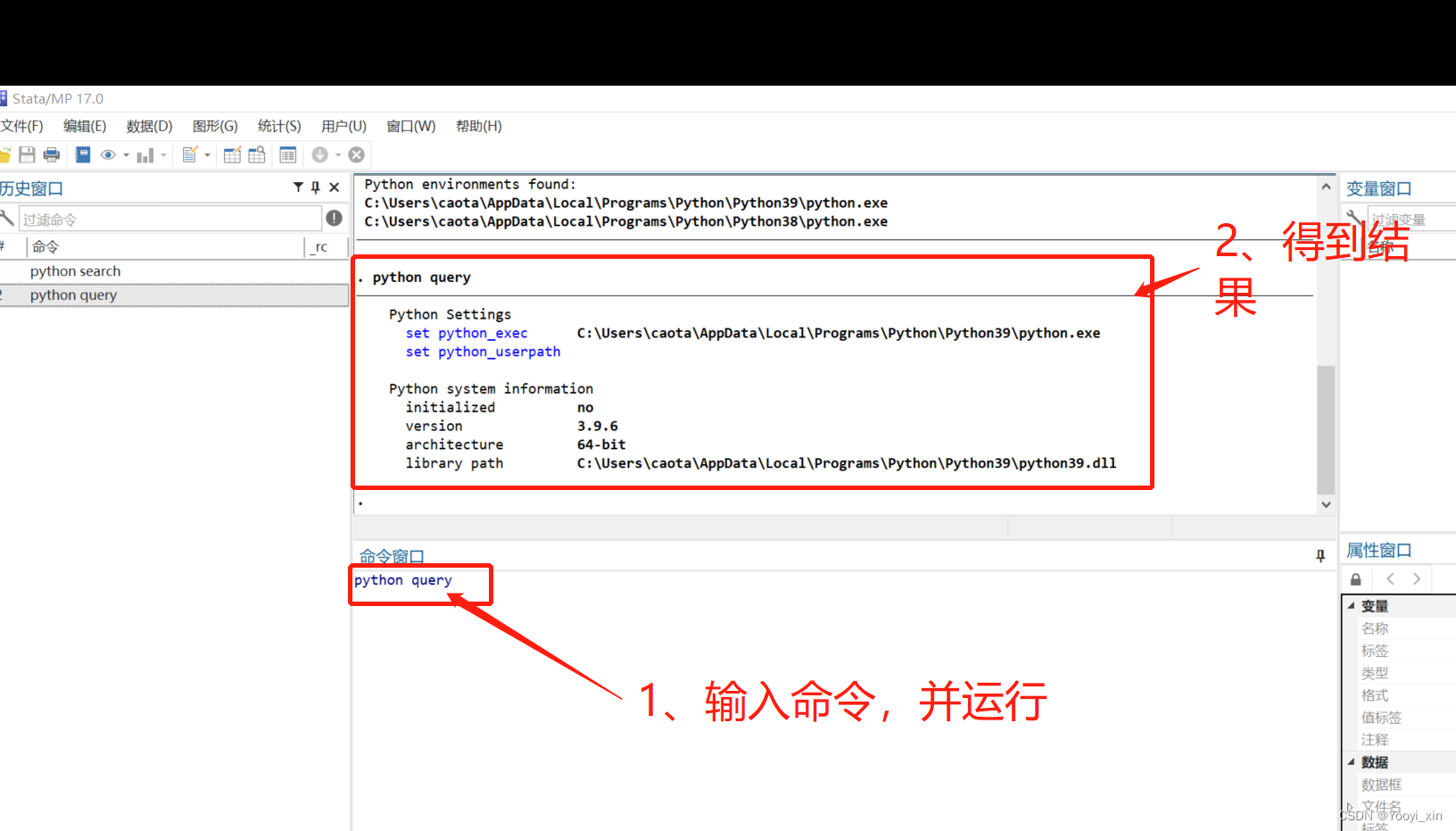Open the Graph bar-chart icon
Viewport: 1456px width, 831px height.
tap(145, 155)
